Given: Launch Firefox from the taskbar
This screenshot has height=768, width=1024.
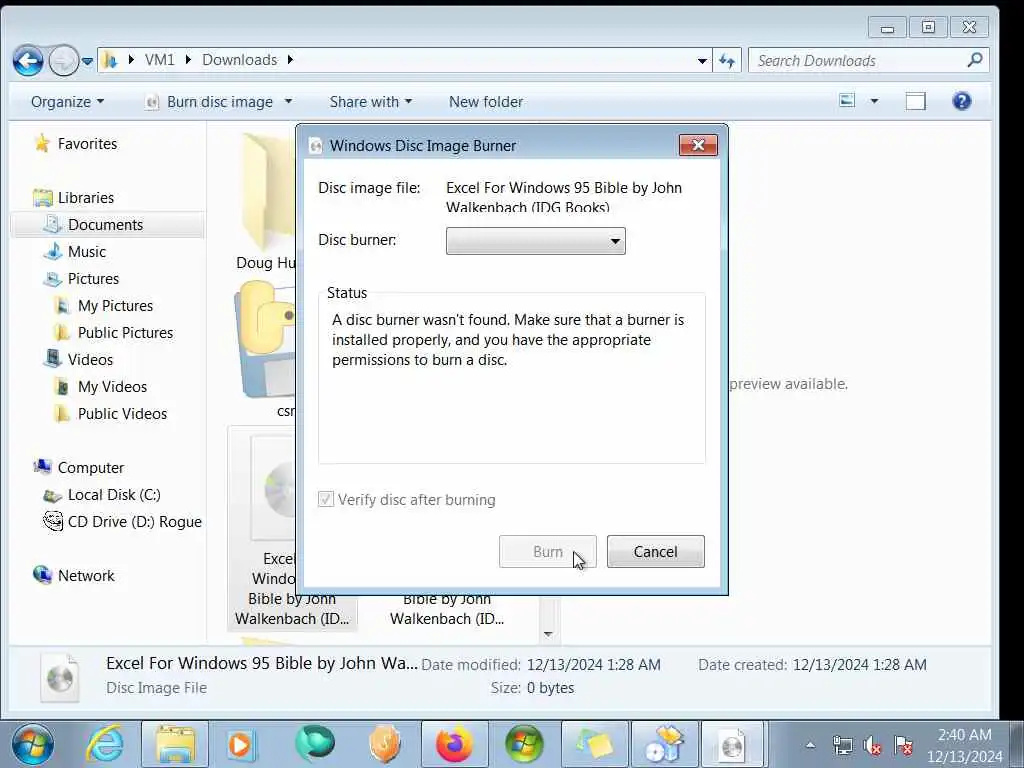Looking at the screenshot, I should pyautogui.click(x=455, y=744).
